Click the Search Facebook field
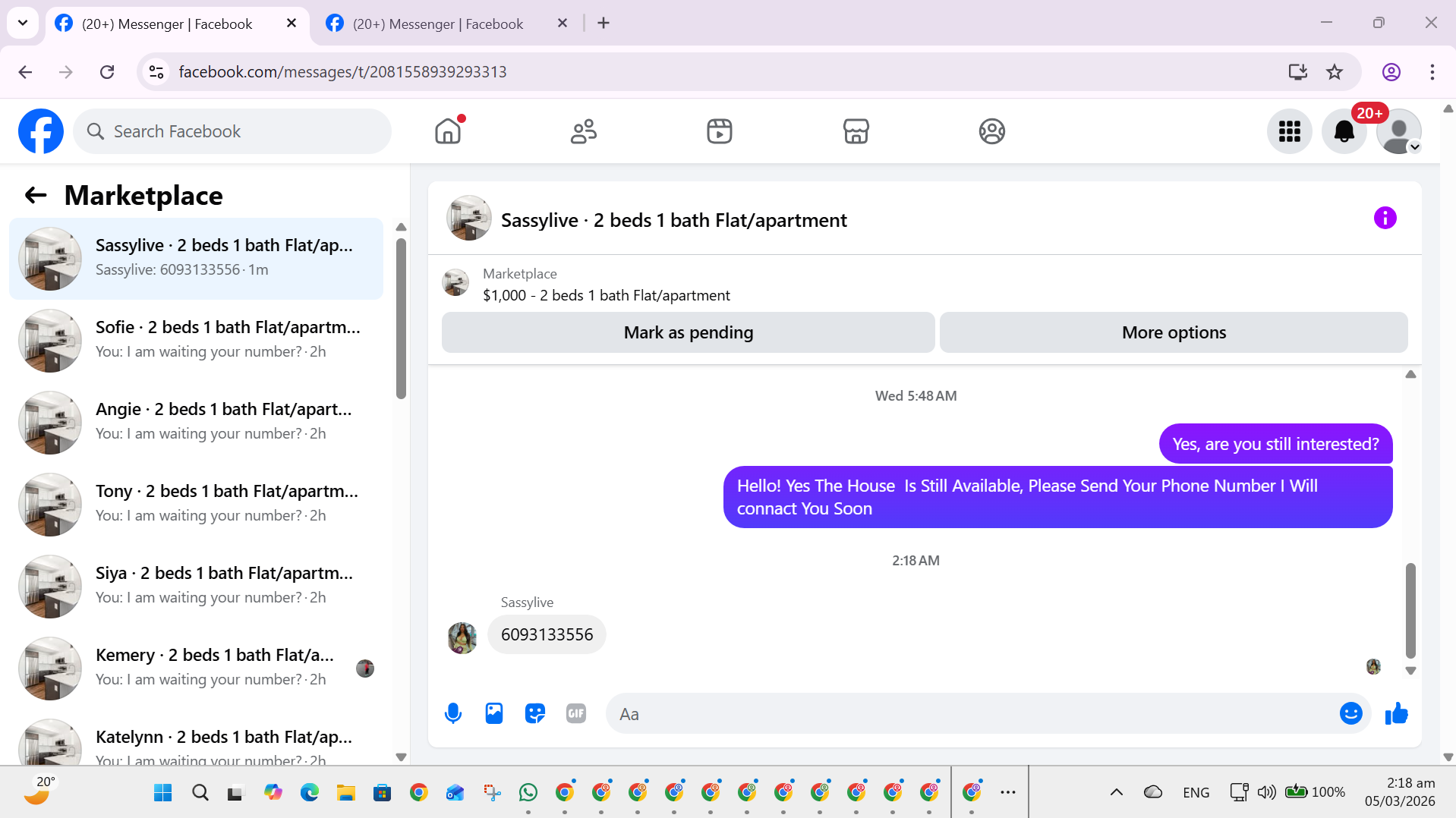The height and width of the screenshot is (818, 1456). coord(232,131)
